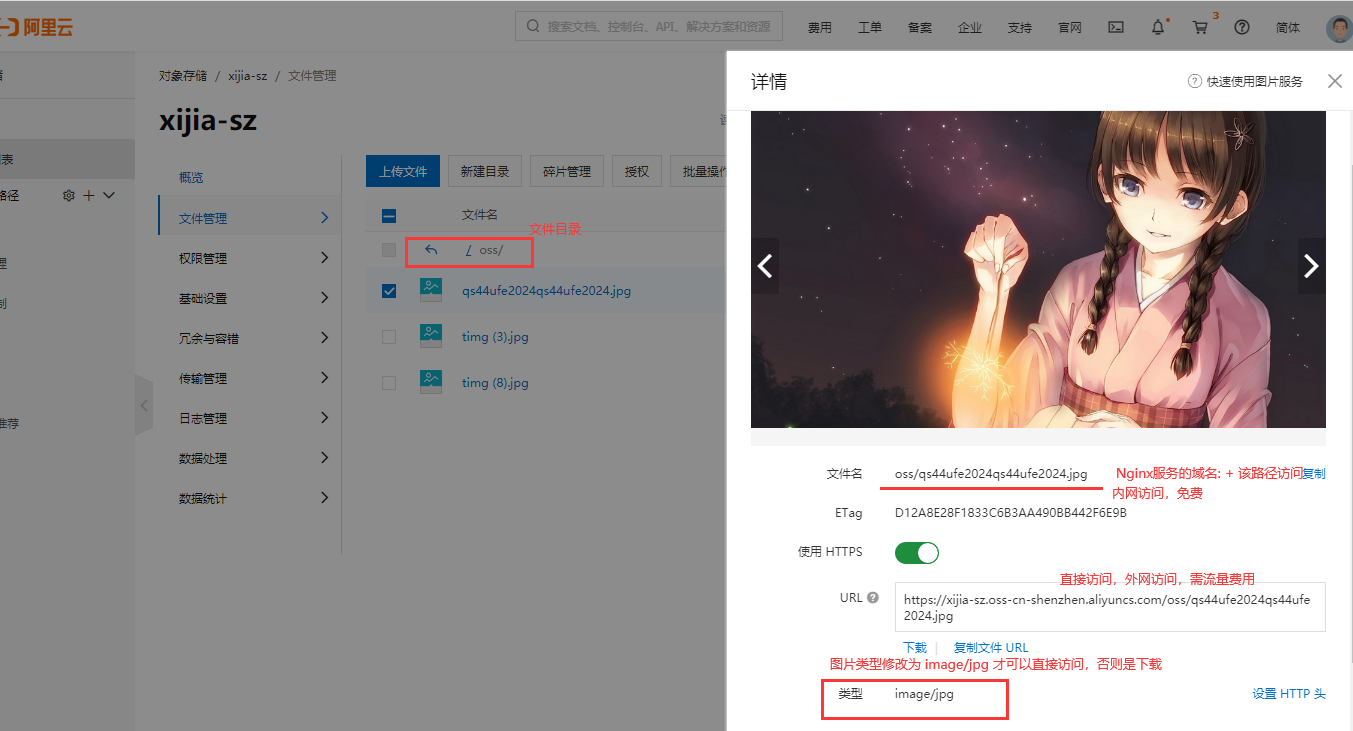Check the box in the oss/ row

click(389, 250)
